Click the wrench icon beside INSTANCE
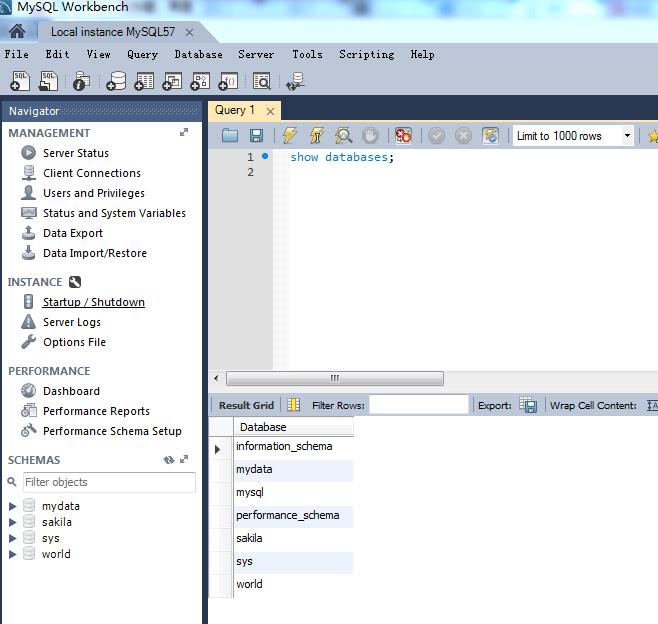Image resolution: width=658 pixels, height=624 pixels. (x=75, y=282)
